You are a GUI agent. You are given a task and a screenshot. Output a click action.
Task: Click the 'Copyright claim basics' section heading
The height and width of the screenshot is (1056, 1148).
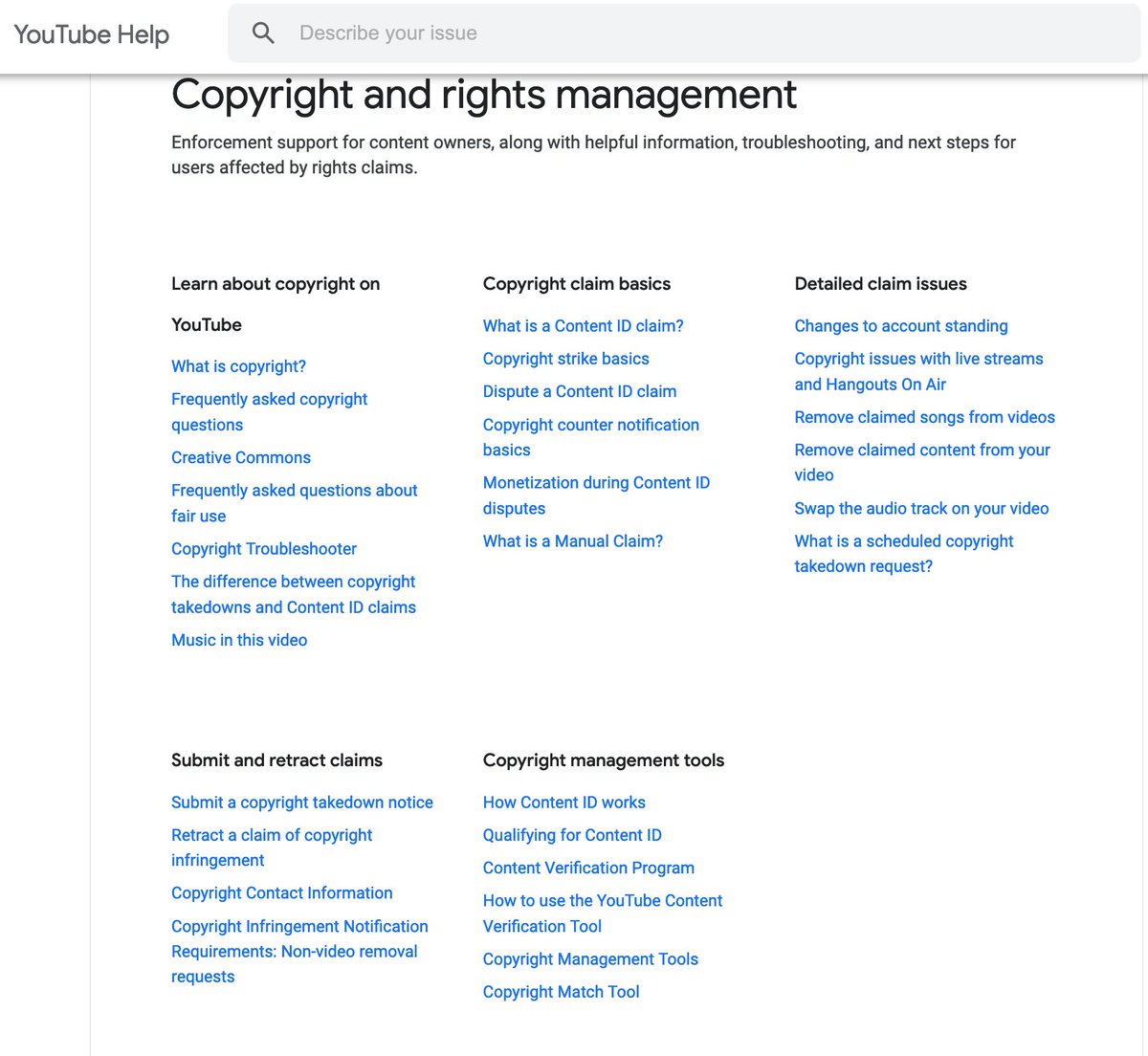click(577, 284)
